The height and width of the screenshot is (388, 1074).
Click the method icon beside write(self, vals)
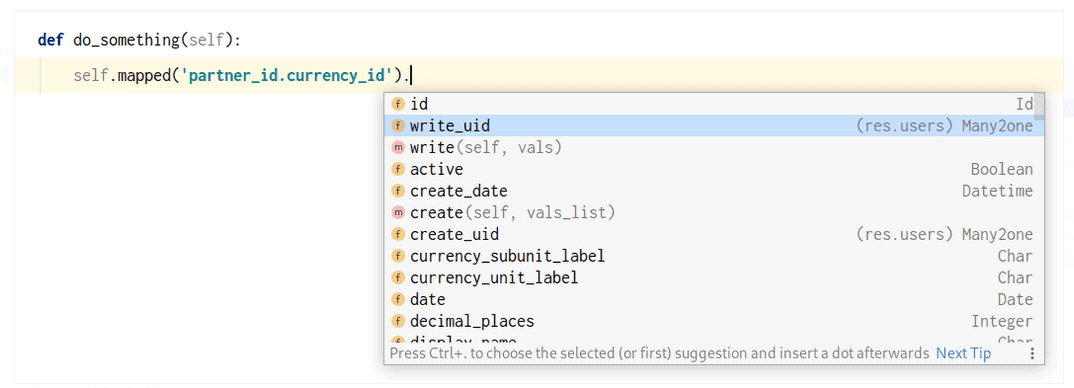tap(397, 147)
